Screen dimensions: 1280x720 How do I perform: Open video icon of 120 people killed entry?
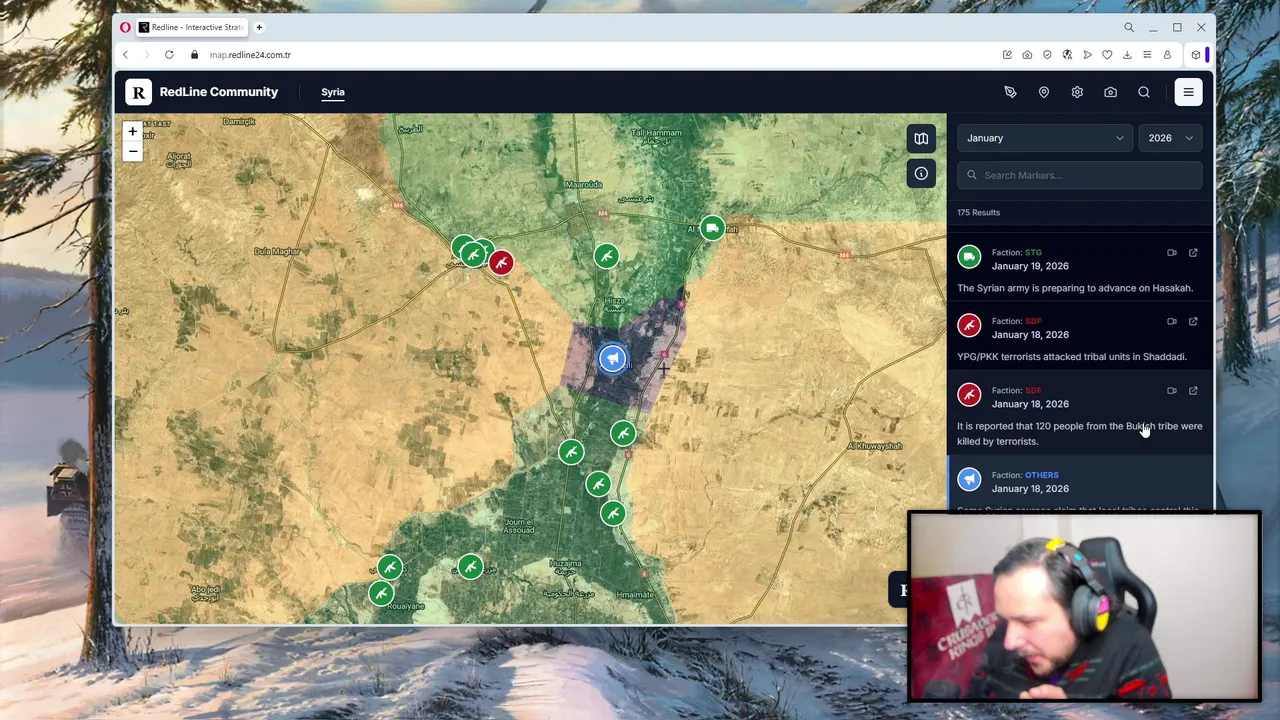pyautogui.click(x=1172, y=391)
